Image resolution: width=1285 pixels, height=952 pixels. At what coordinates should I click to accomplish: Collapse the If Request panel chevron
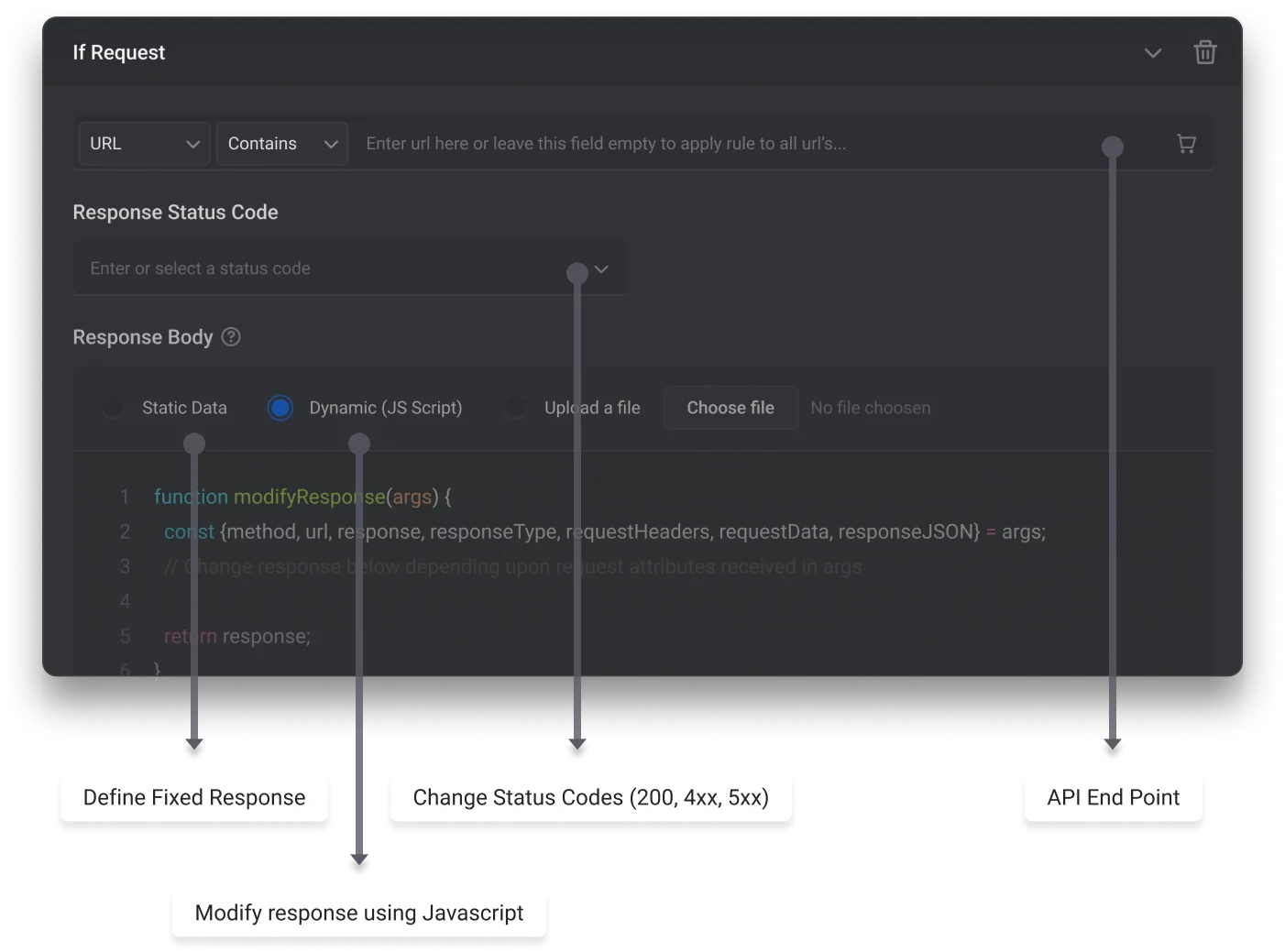click(x=1153, y=53)
